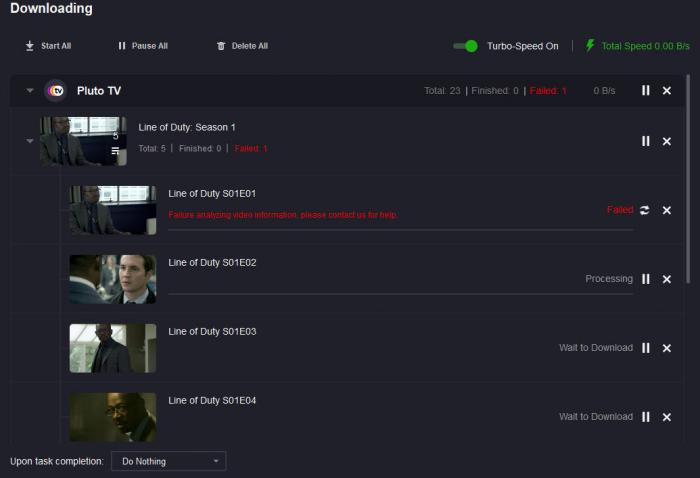The width and height of the screenshot is (700, 478).
Task: Pause the waiting S01E03 download
Action: tap(646, 348)
